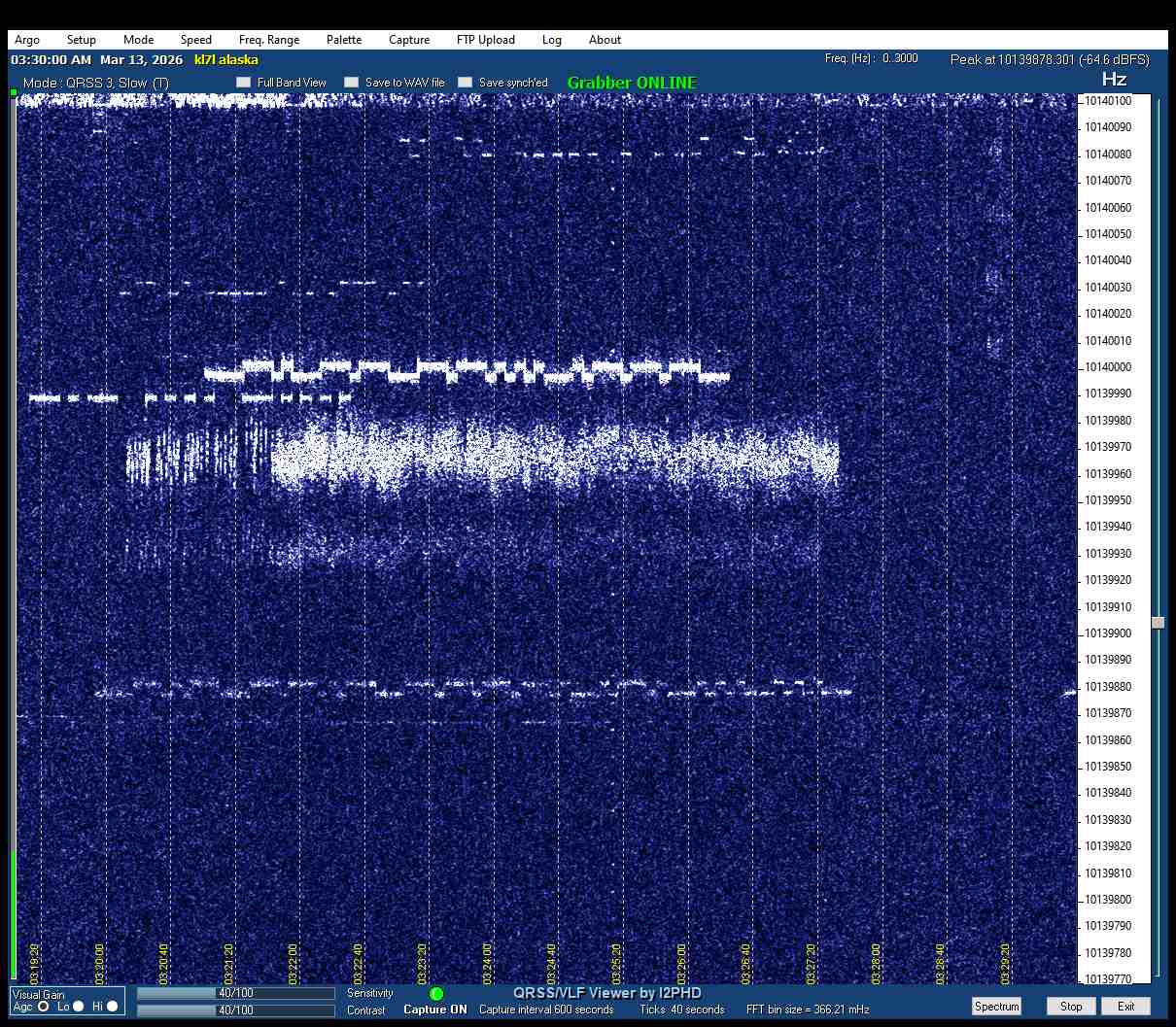Viewport: 1176px width, 1027px height.
Task: Click the Sensitivity slider bar
Action: pyautogui.click(x=235, y=993)
